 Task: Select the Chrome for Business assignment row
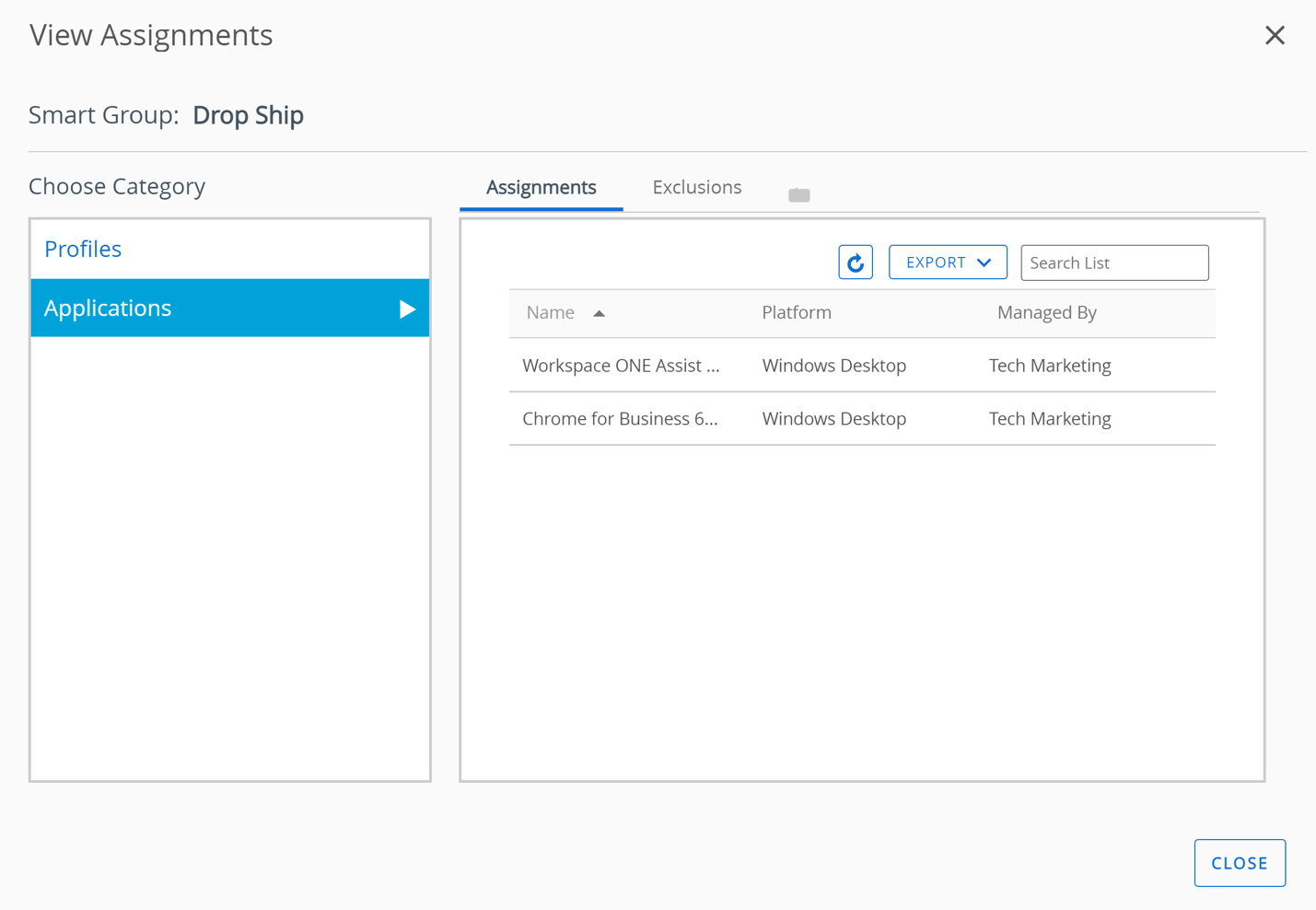(x=621, y=418)
